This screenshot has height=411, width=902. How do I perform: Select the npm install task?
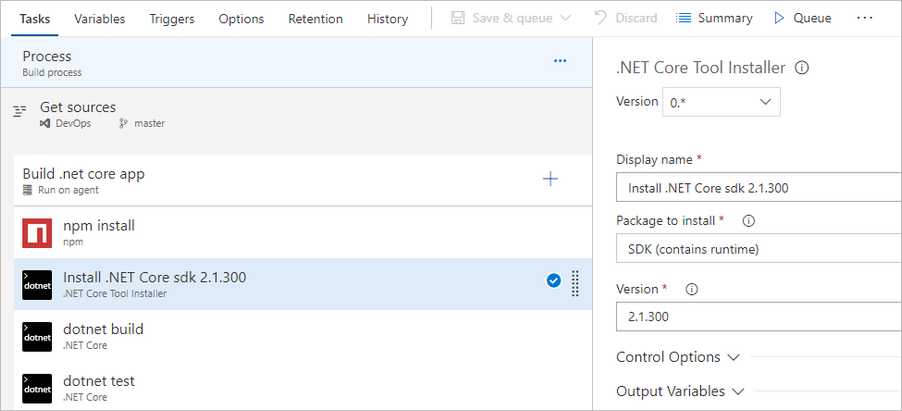pos(303,233)
